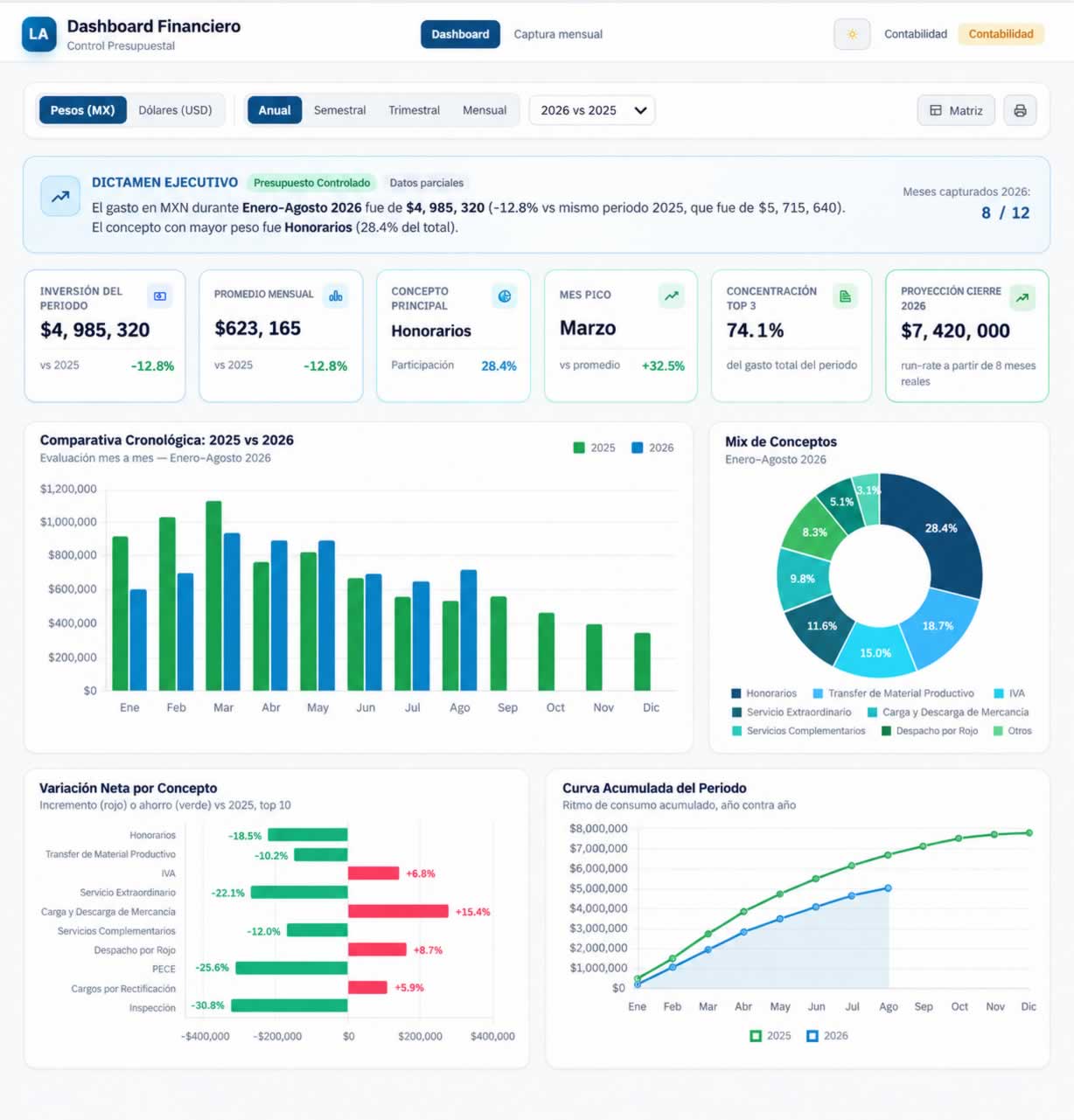Screen dimensions: 1074x1120
Task: Toggle 2026 series in Curva Acumulada legend
Action: [x=827, y=1035]
